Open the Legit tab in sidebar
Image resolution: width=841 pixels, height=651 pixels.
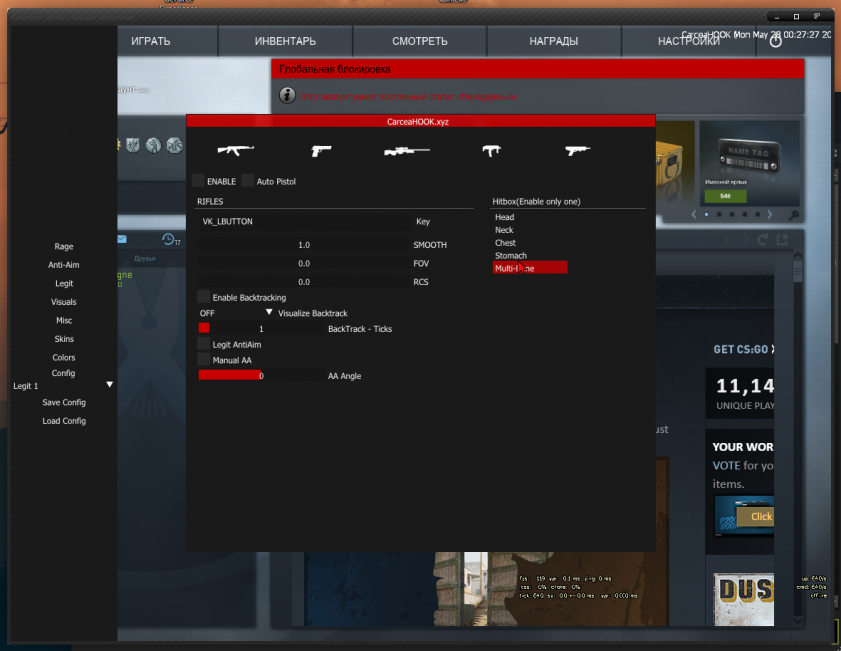[64, 283]
